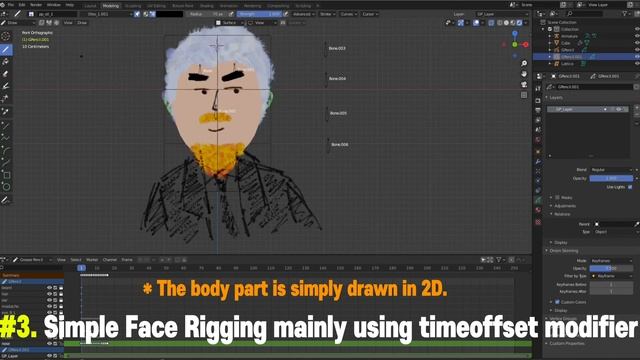Select the Erase tool
Screen dimensions: 640x360
pyautogui.click(x=6, y=74)
